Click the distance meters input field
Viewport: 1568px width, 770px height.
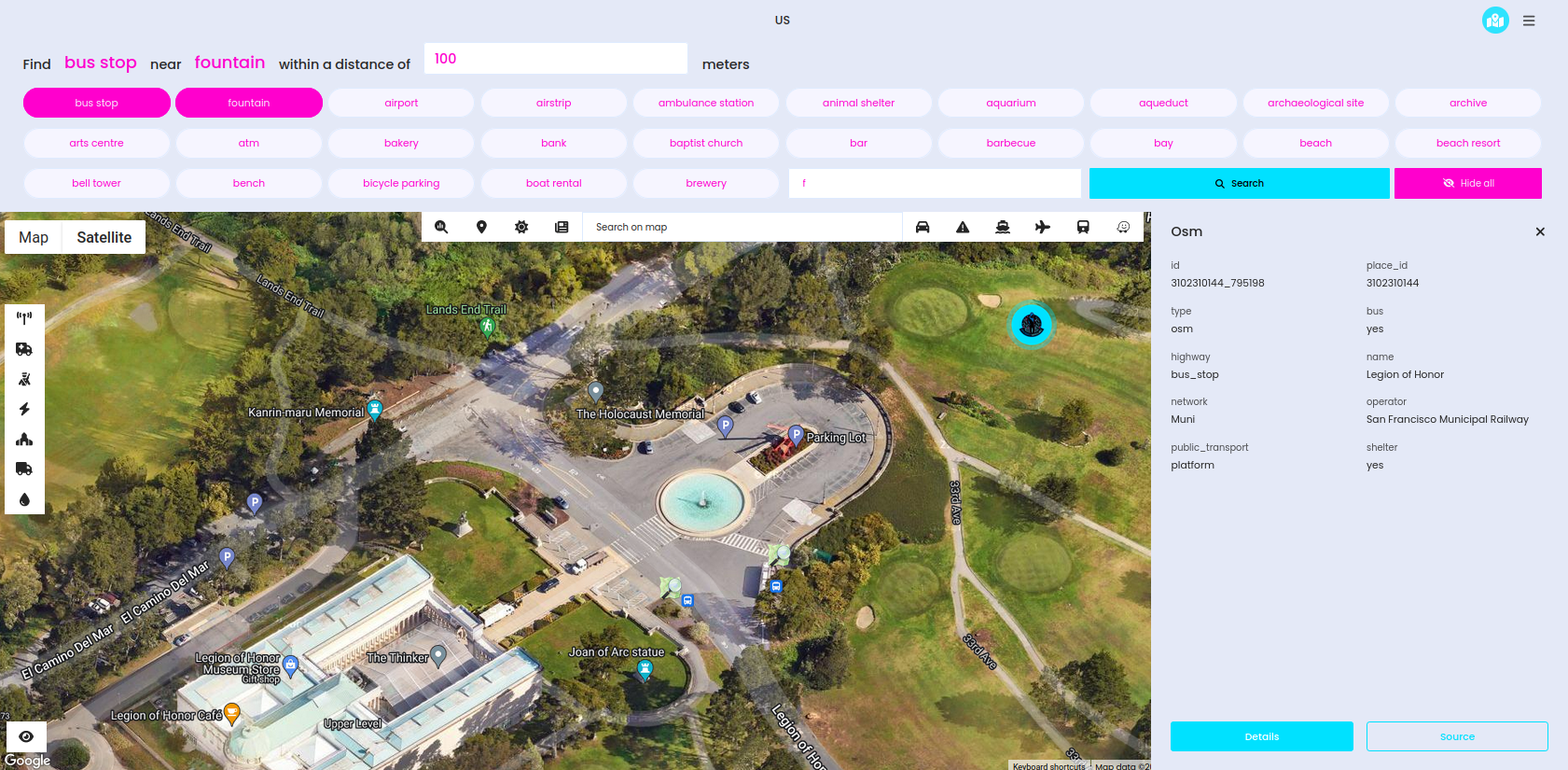[x=556, y=58]
